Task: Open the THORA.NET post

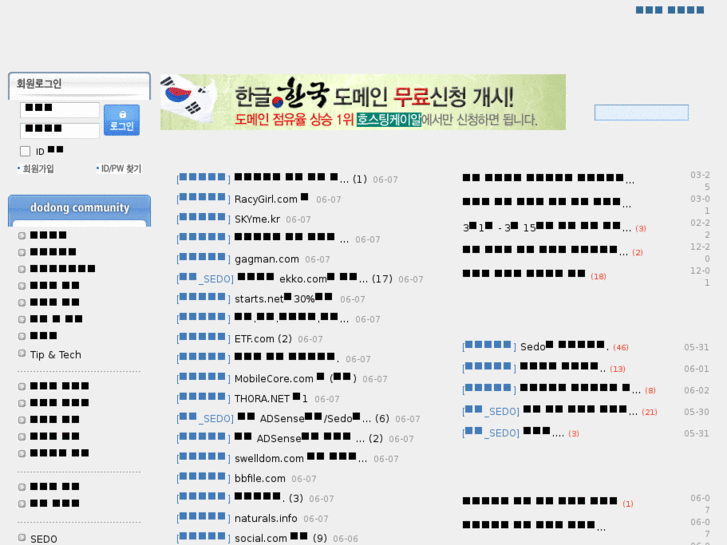Action: [271, 398]
